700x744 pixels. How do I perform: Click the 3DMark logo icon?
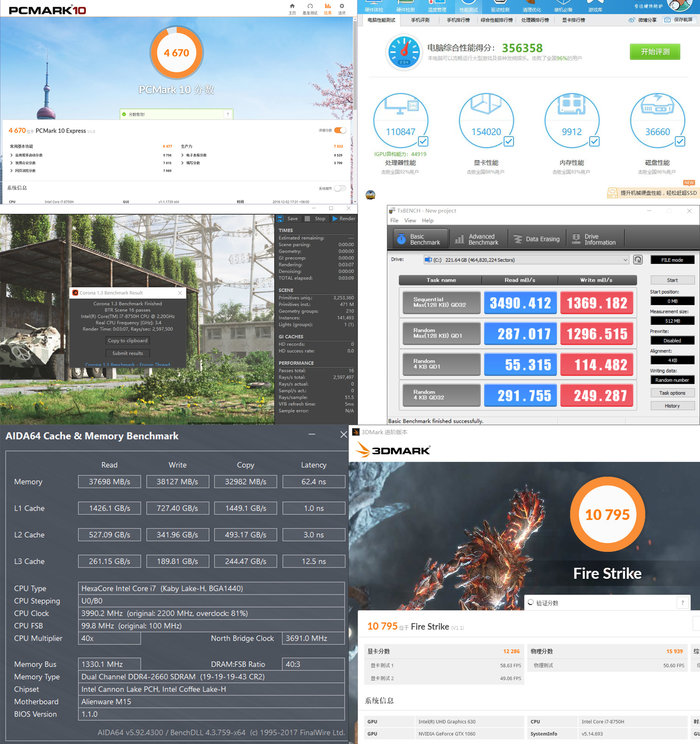coord(363,450)
